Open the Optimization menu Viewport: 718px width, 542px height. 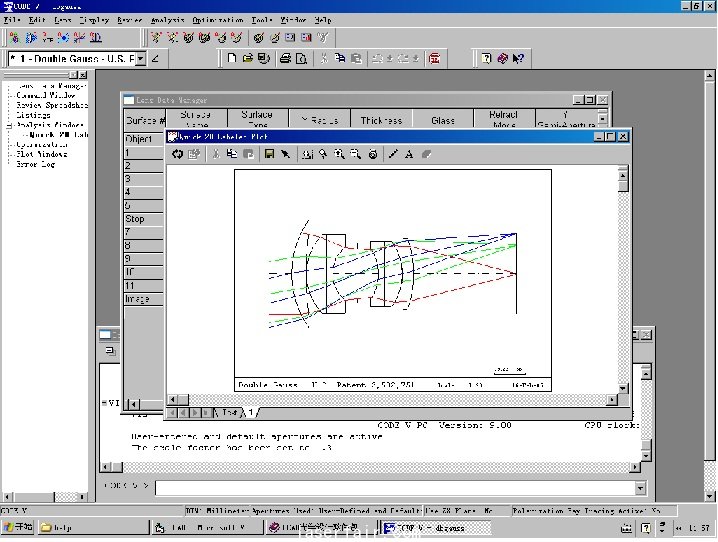tap(217, 20)
